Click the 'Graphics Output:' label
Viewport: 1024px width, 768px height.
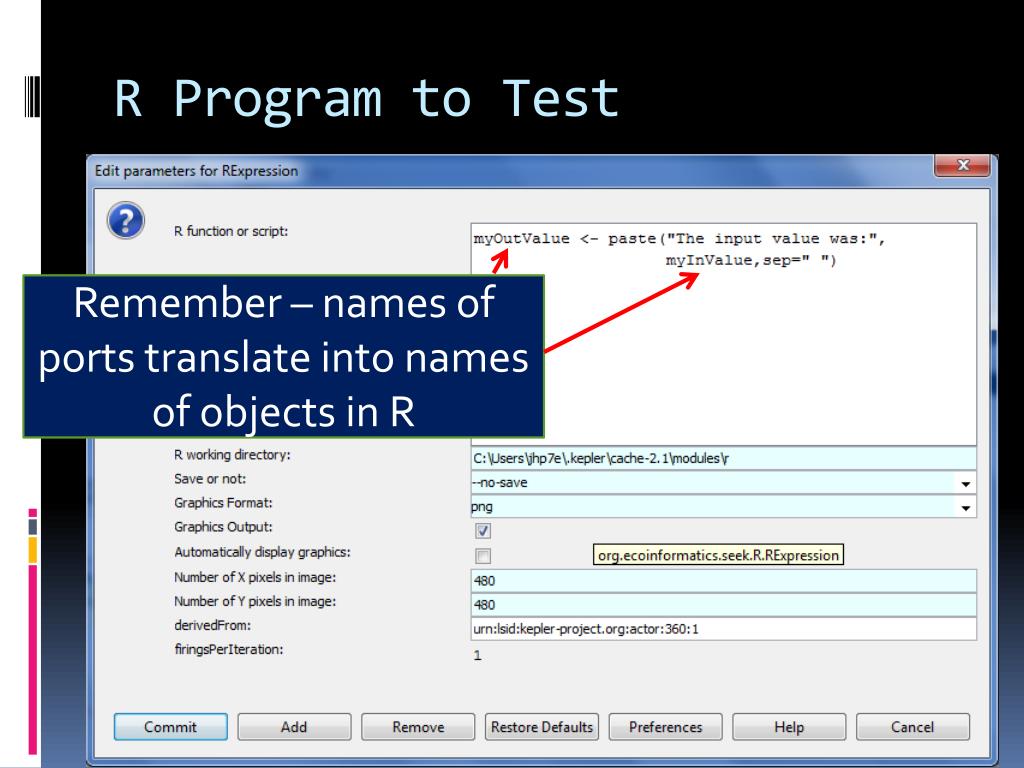[223, 526]
